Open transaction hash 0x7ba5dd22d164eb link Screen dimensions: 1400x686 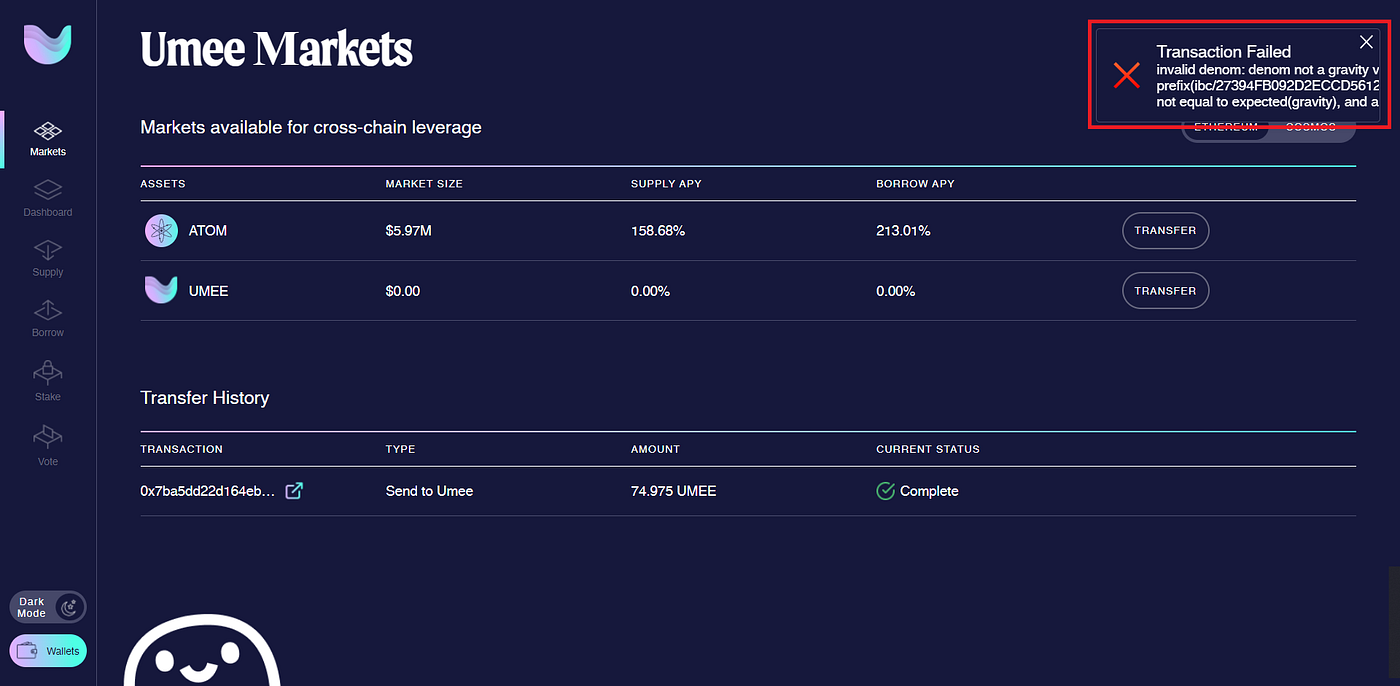(x=207, y=491)
